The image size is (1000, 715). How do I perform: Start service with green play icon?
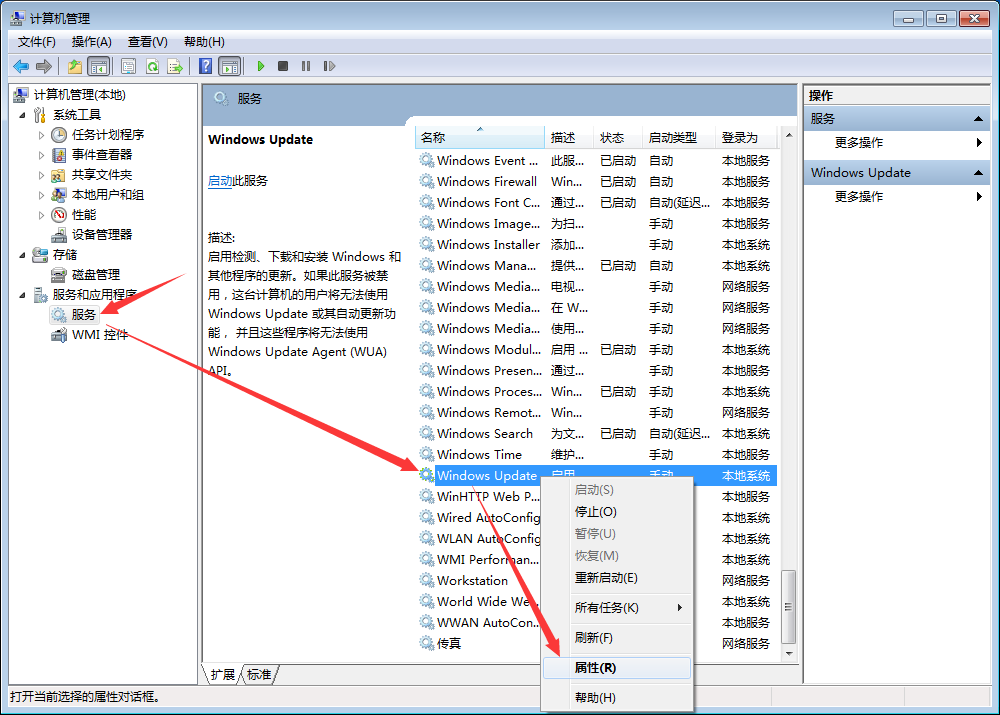[x=260, y=66]
